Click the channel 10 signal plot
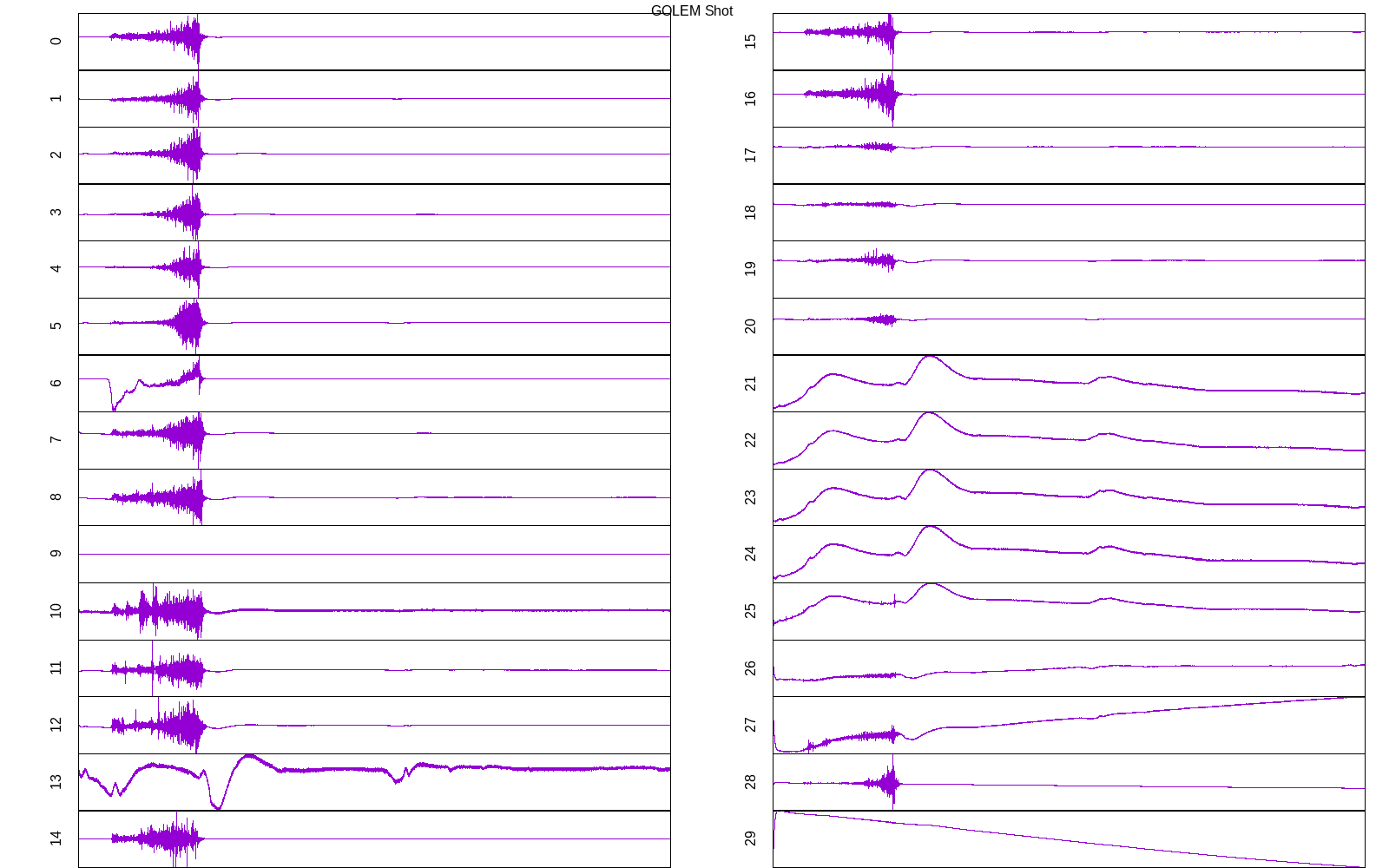 [x=374, y=611]
